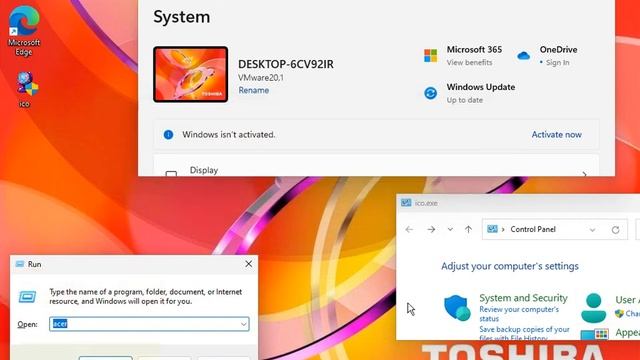Go back in the Control Panel window
This screenshot has width=640, height=360.
(409, 230)
